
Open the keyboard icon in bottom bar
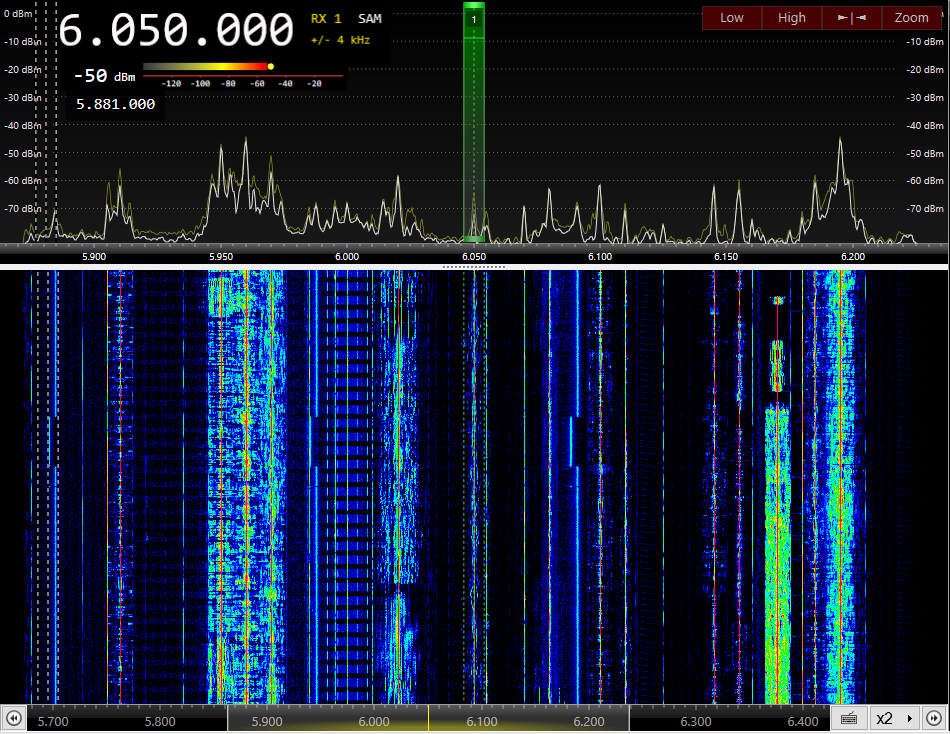tap(848, 718)
